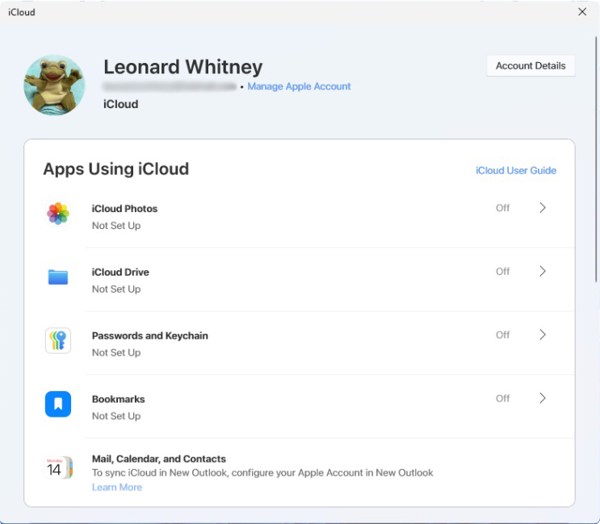Image resolution: width=600 pixels, height=524 pixels.
Task: Click the Off status for iCloud Photos
Action: pyautogui.click(x=502, y=208)
